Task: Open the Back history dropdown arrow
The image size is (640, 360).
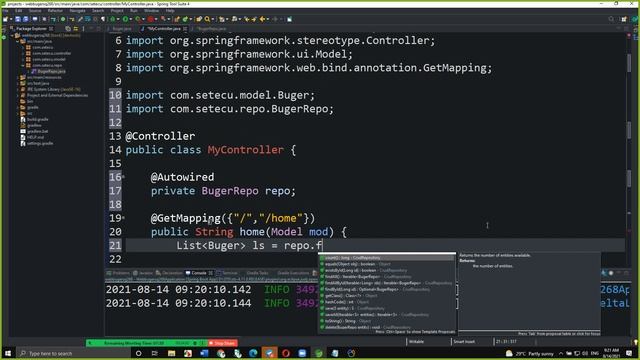Action: (x=267, y=19)
